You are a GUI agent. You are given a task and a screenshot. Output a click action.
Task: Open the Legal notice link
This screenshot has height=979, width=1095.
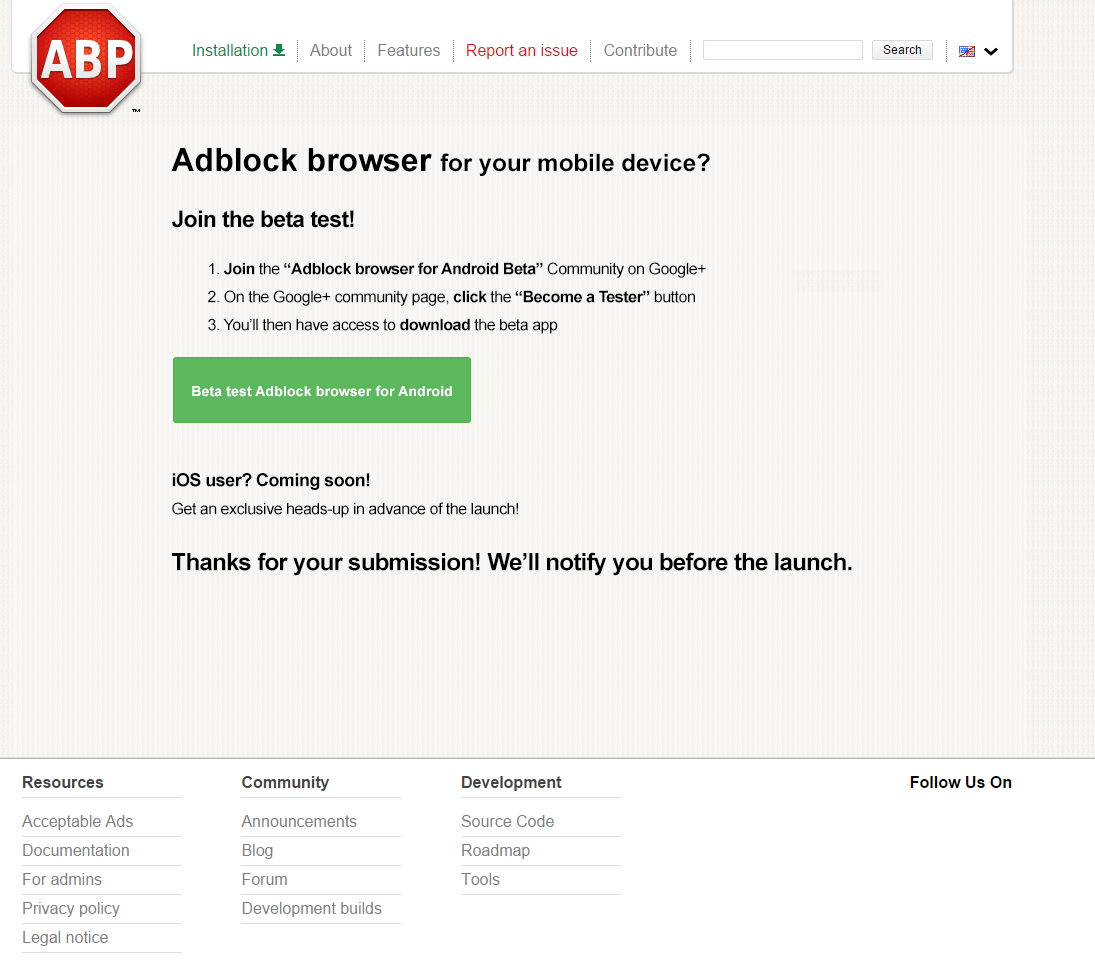pos(65,937)
